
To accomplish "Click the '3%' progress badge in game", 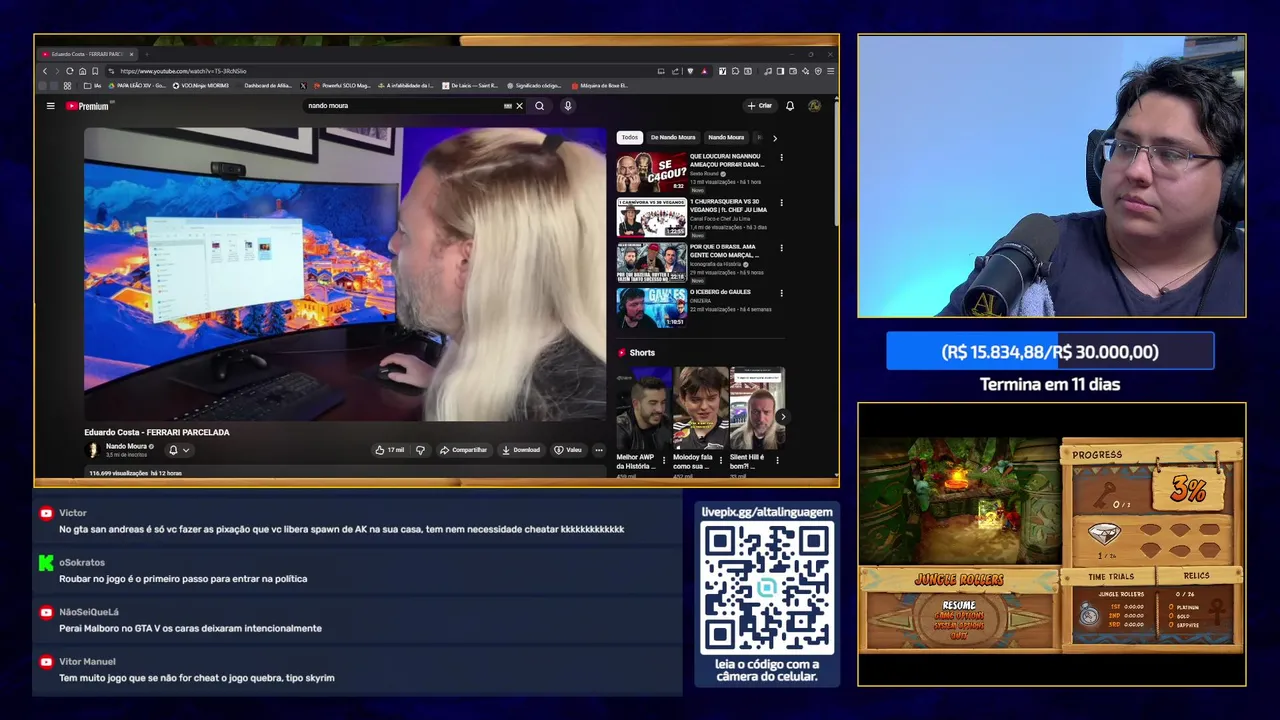I will pos(1188,491).
